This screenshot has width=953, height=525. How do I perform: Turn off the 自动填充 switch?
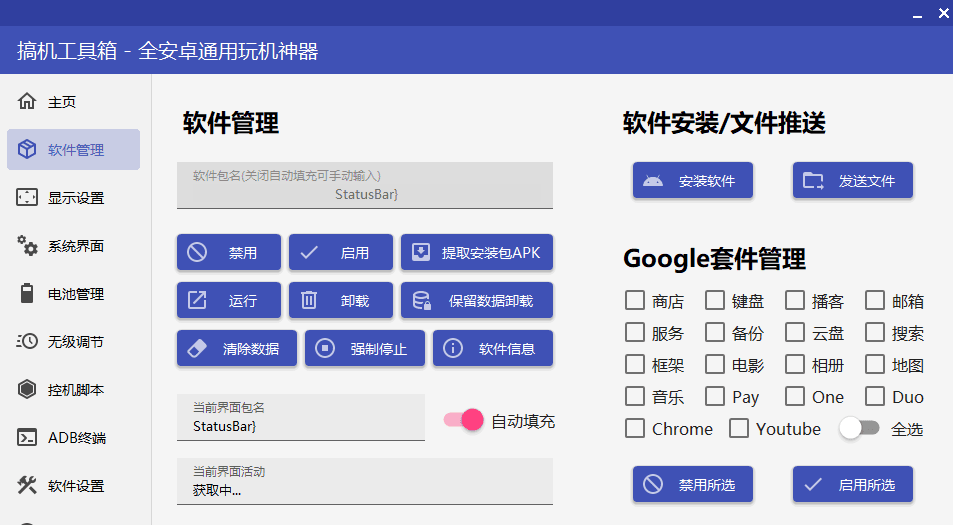tap(464, 421)
